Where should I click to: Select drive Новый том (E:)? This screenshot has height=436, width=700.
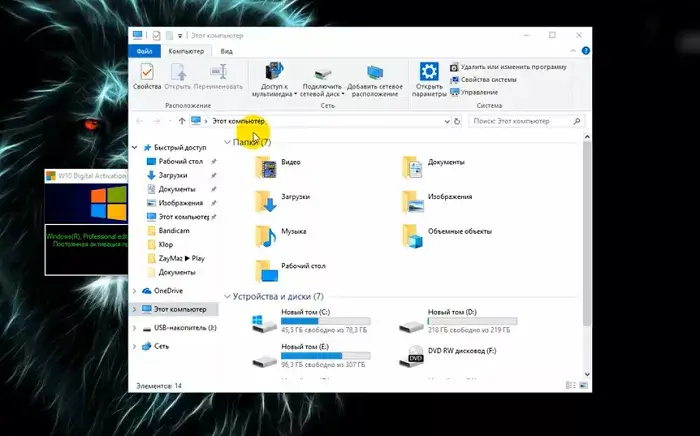pyautogui.click(x=312, y=356)
